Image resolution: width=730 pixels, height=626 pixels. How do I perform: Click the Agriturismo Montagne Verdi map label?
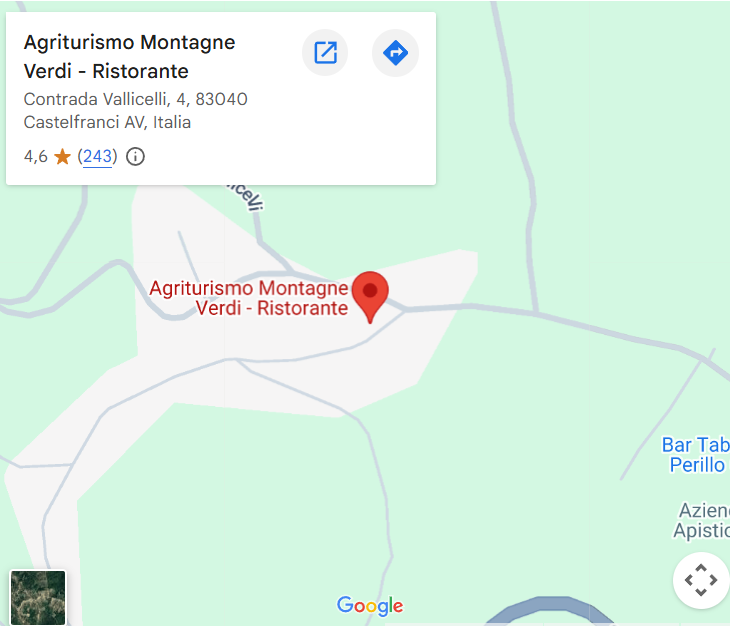point(249,298)
